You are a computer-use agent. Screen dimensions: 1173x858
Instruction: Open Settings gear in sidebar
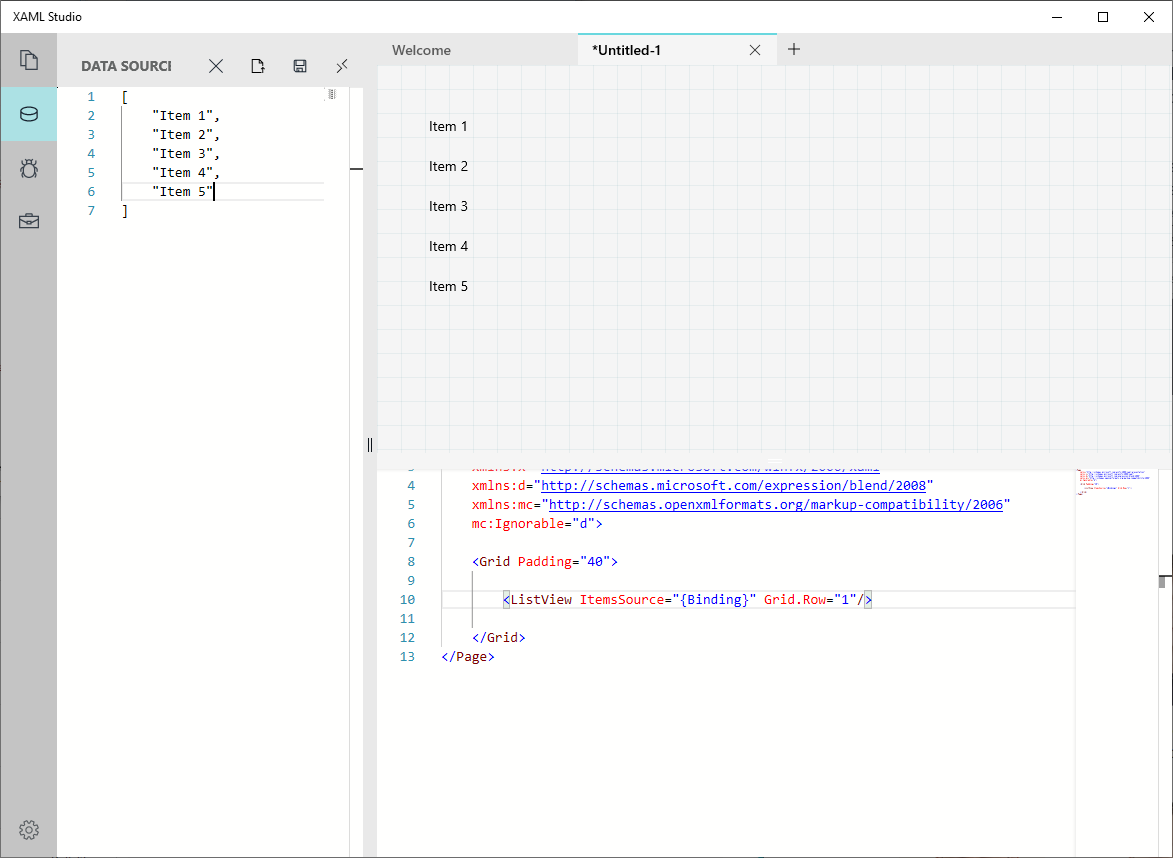tap(29, 830)
